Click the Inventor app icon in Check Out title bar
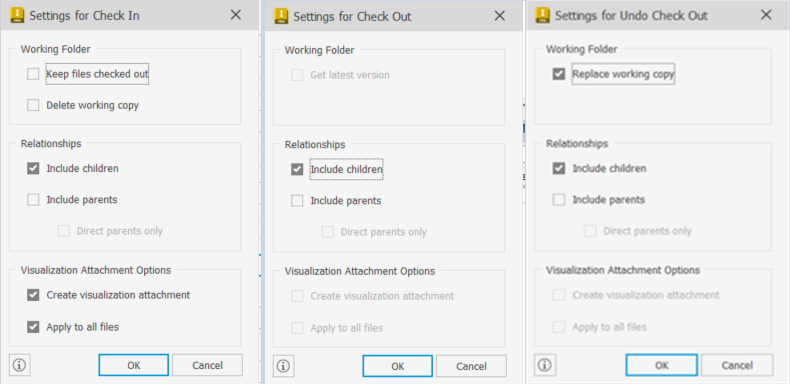The image size is (790, 384). 281,16
